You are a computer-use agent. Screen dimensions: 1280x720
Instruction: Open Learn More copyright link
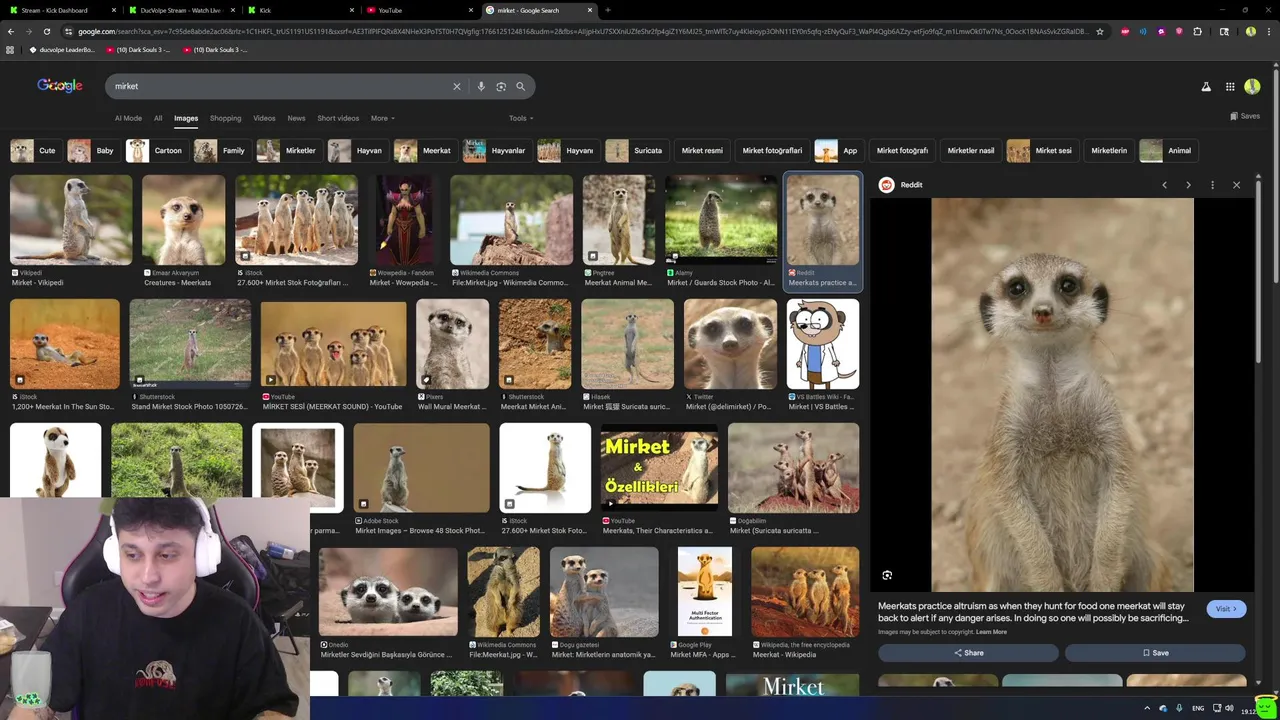[991, 632]
